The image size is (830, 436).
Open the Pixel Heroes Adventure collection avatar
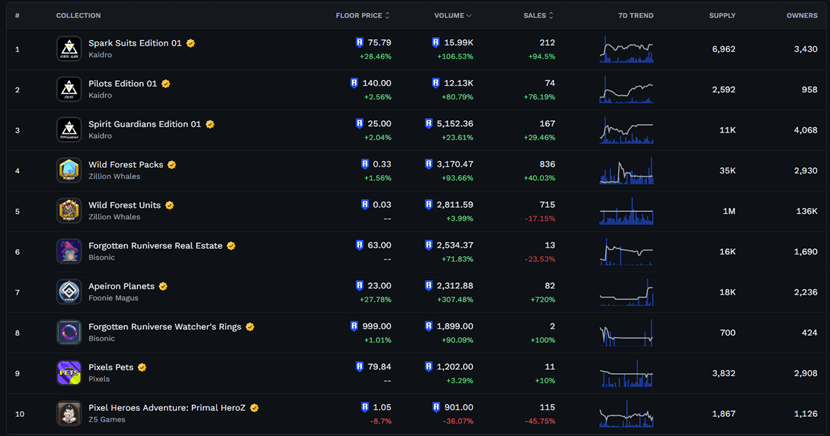tap(69, 413)
